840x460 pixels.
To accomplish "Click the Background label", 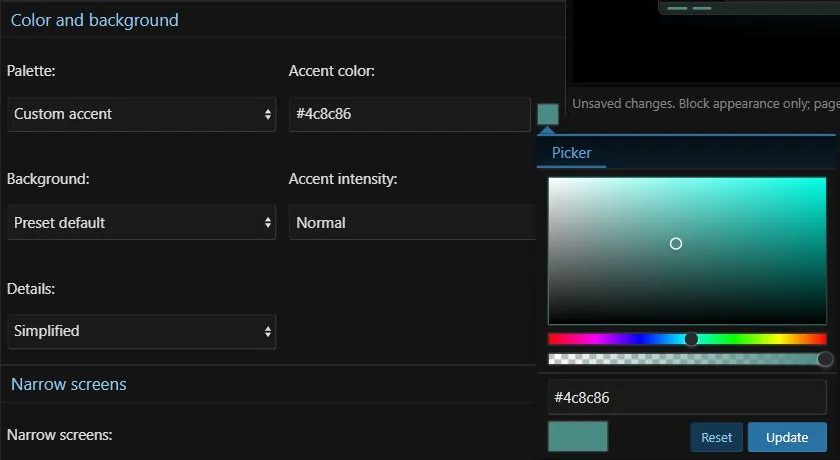I will 48,179.
